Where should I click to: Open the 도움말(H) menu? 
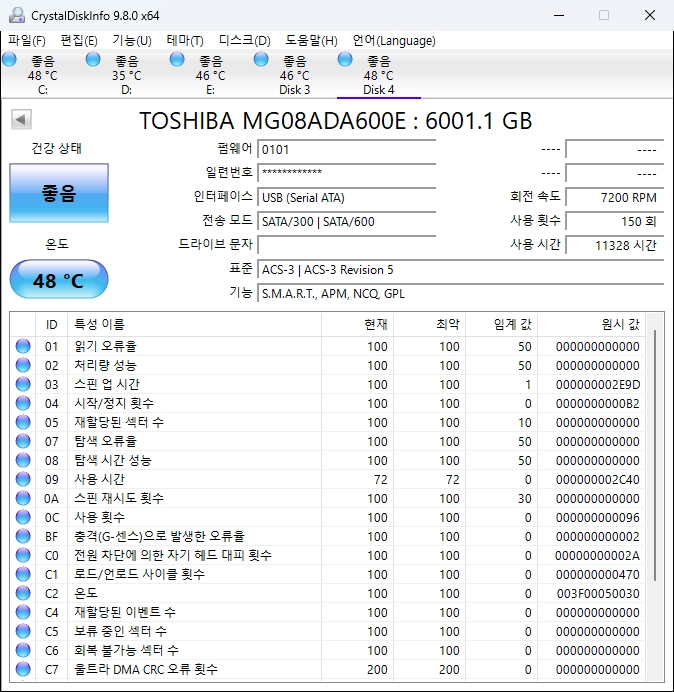pyautogui.click(x=311, y=41)
